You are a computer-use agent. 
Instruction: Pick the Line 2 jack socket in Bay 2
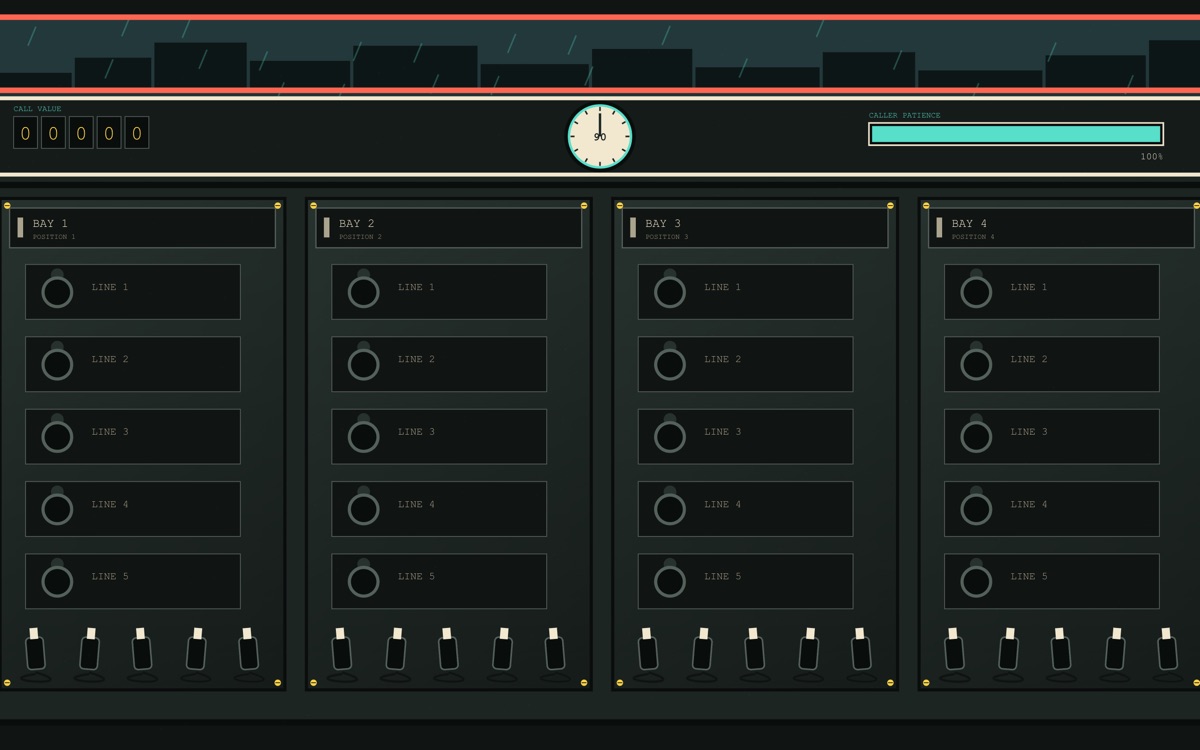[363, 364]
